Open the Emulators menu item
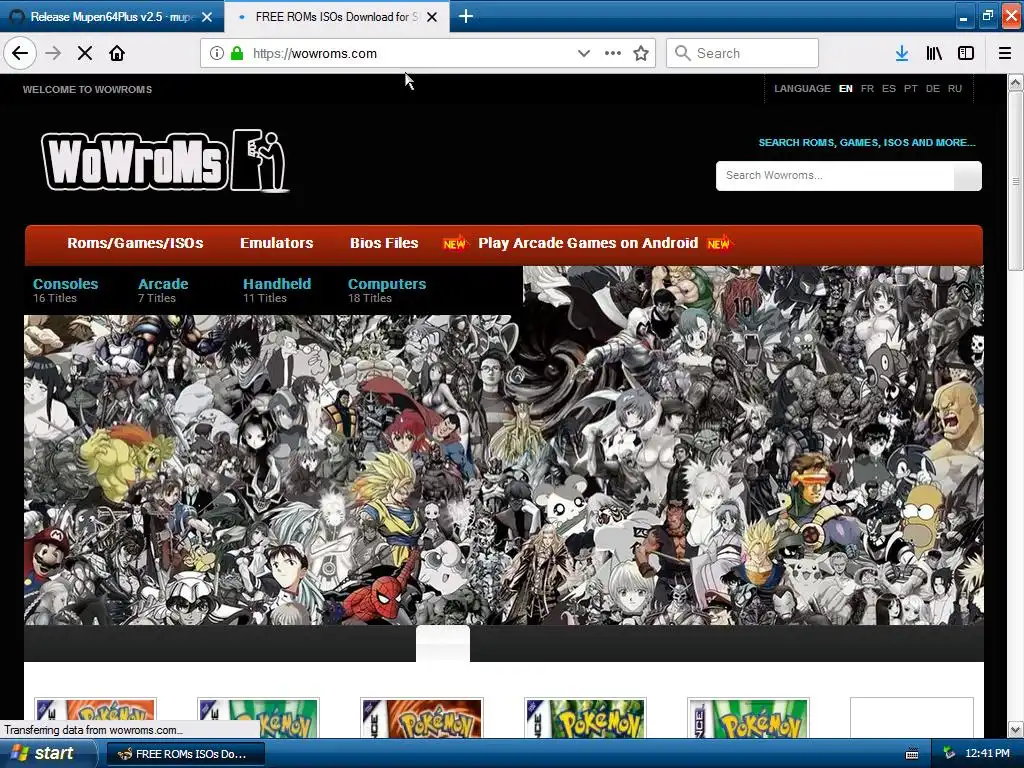Image resolution: width=1024 pixels, height=768 pixels. 276,243
